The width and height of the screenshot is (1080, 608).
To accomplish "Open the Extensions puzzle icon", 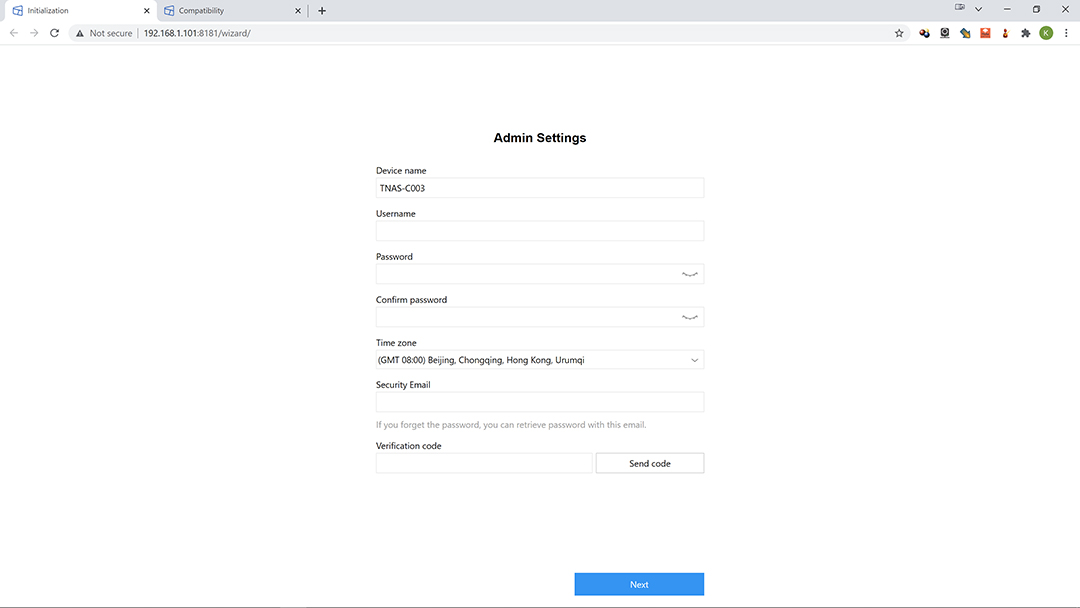I will [x=1026, y=33].
